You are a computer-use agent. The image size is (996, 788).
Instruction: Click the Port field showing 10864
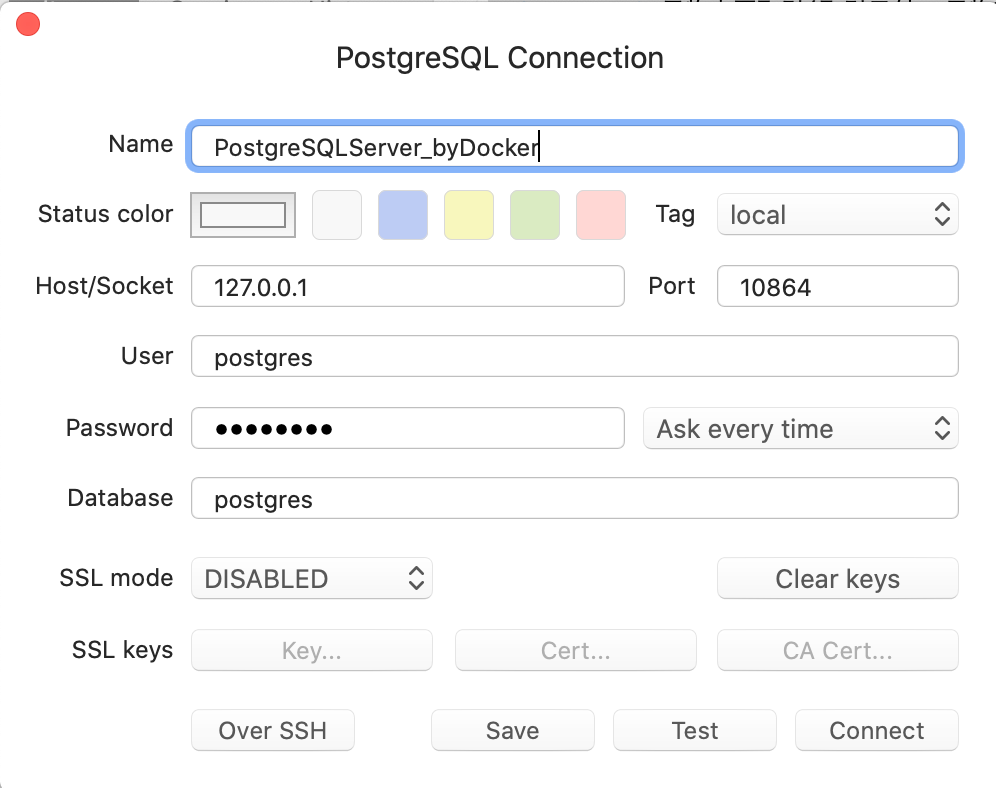pyautogui.click(x=837, y=286)
